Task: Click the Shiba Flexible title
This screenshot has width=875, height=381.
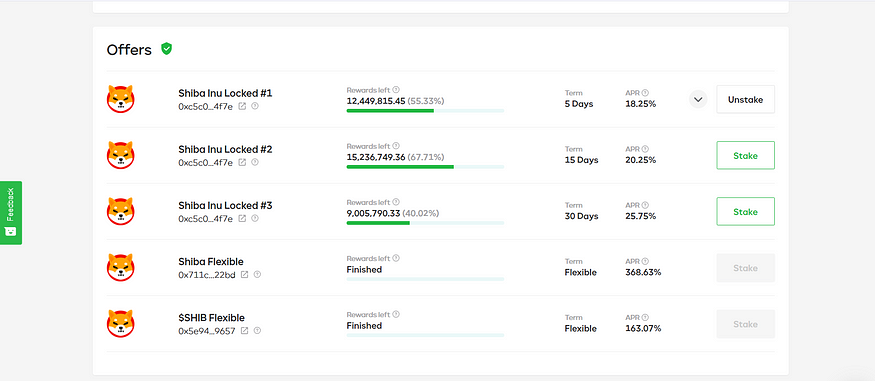Action: pos(211,262)
